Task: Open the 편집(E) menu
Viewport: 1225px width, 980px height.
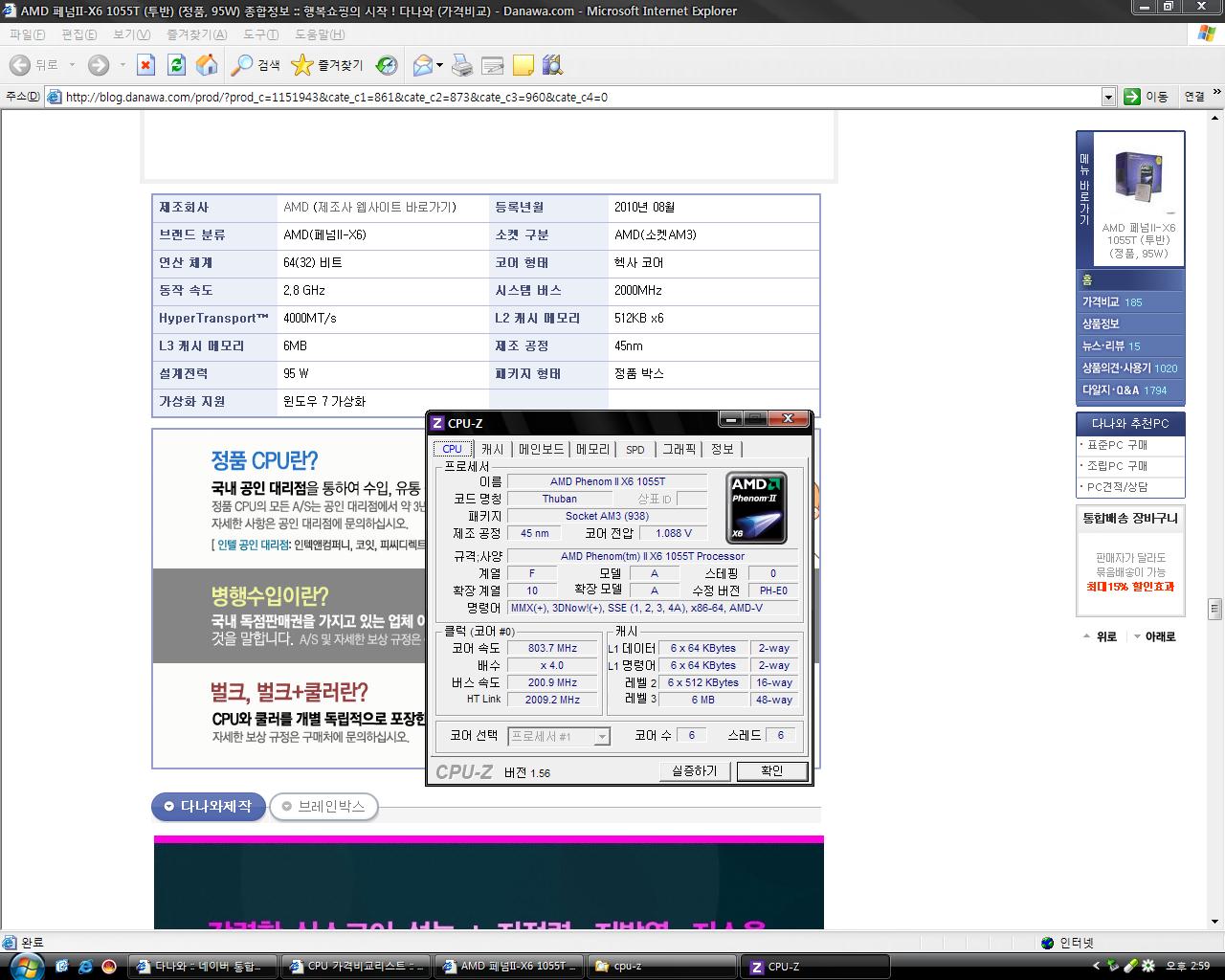Action: pos(78,34)
